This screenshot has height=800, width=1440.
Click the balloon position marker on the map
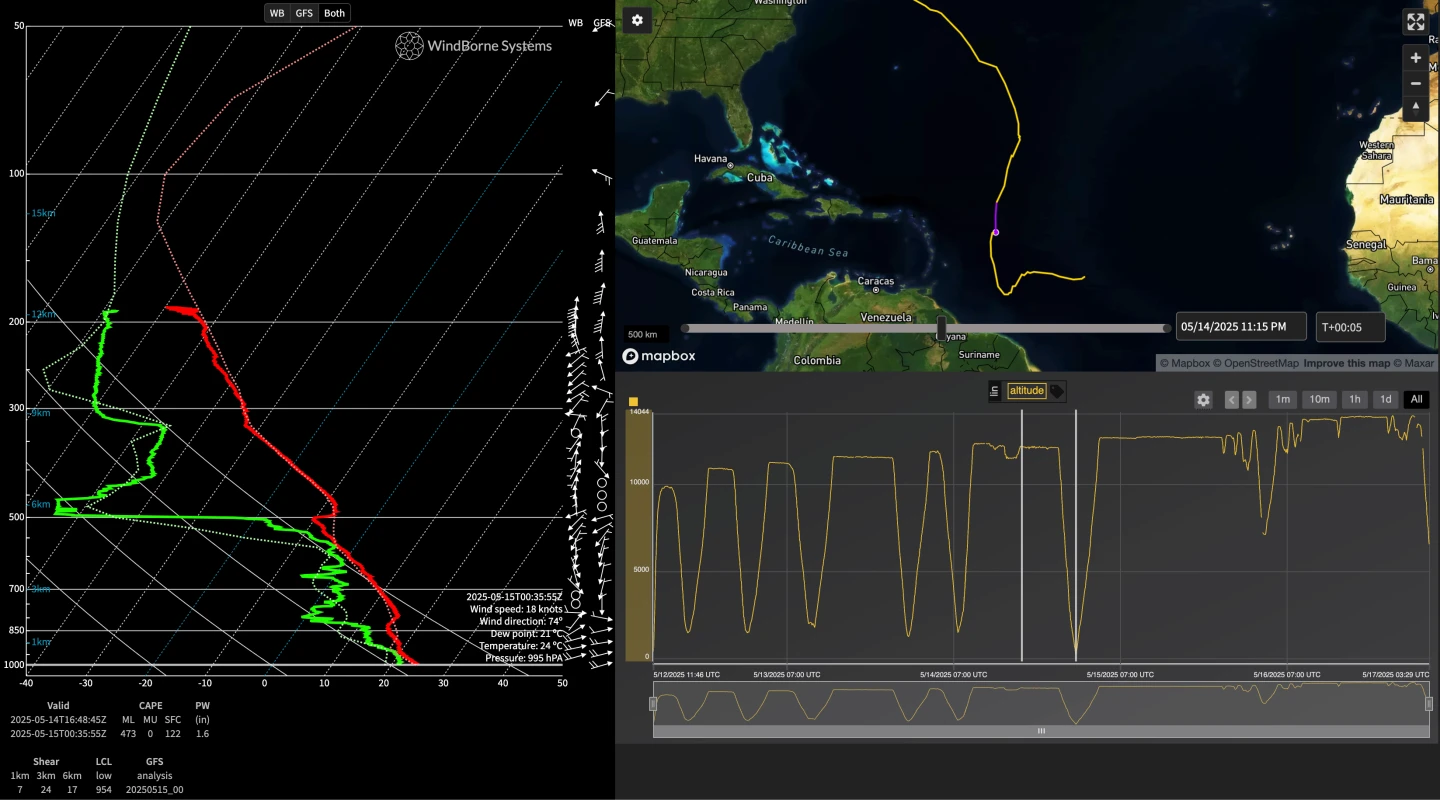click(x=995, y=232)
